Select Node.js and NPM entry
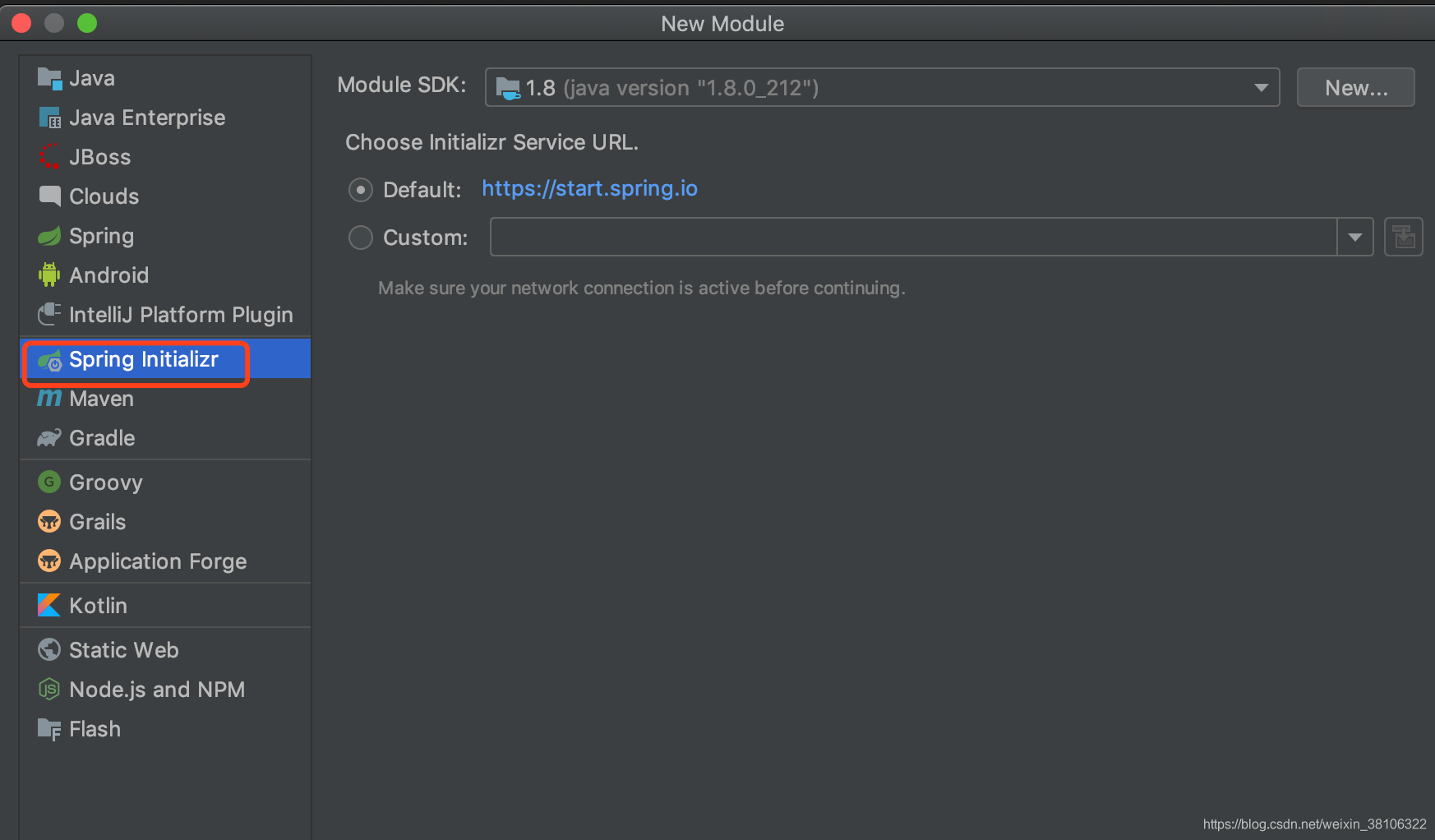The image size is (1435, 840). (165, 690)
